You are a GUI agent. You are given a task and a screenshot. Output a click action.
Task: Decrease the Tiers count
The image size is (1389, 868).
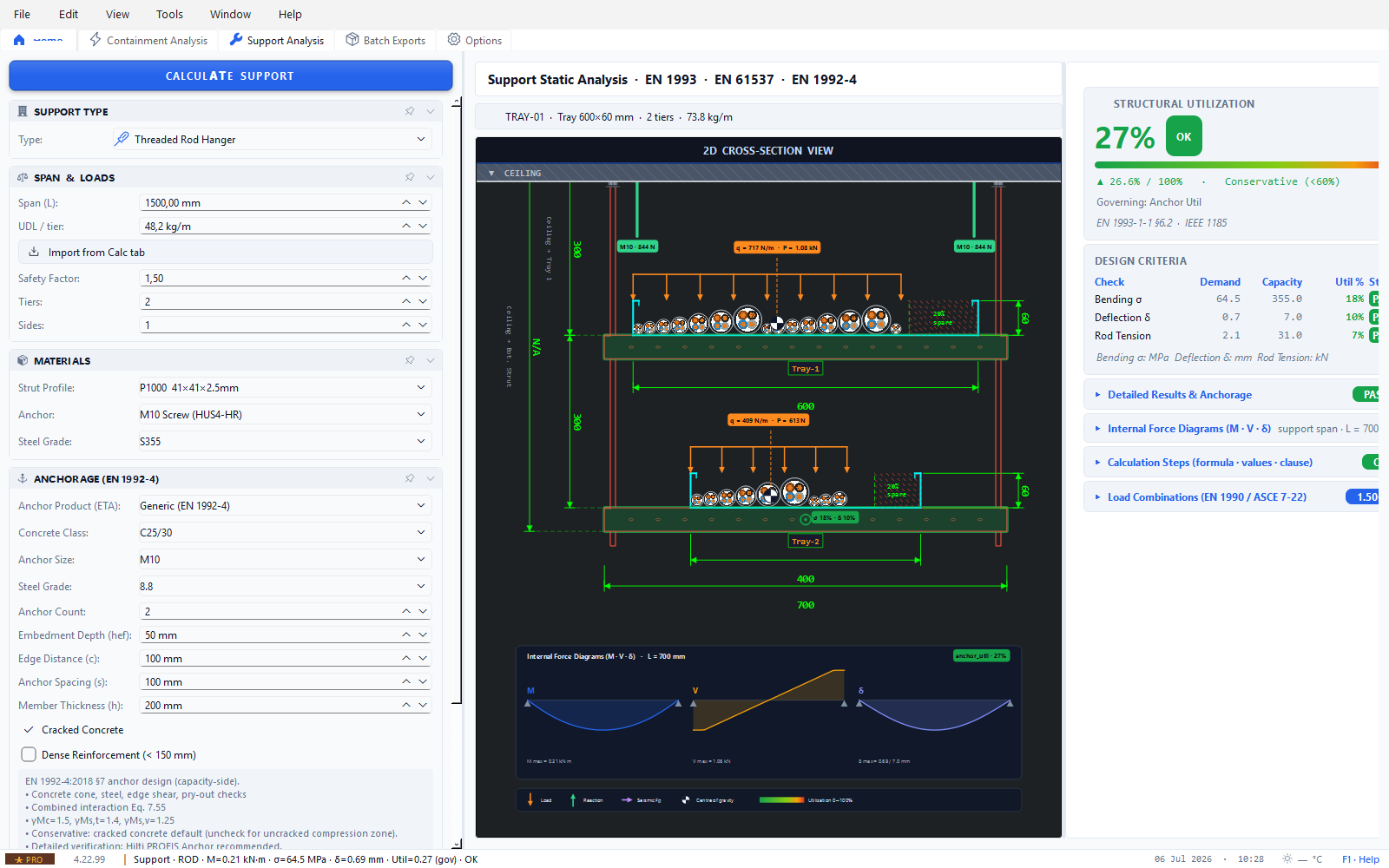[x=423, y=301]
